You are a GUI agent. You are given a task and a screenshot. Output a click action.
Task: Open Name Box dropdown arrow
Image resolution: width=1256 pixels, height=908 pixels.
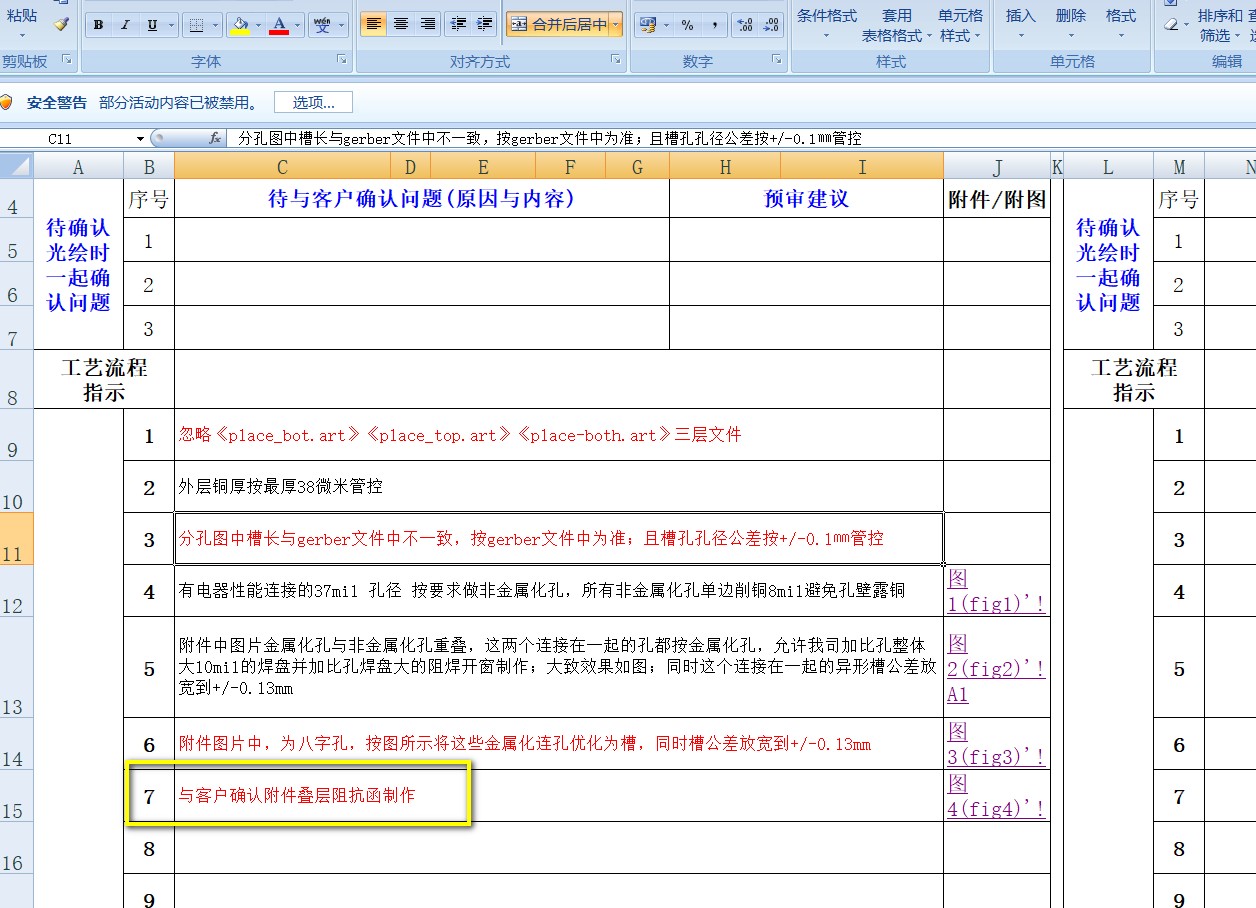point(141,139)
